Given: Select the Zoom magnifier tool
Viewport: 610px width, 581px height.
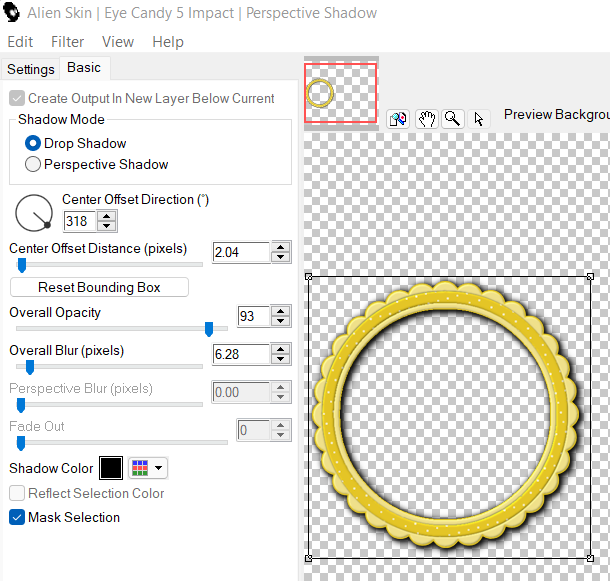Looking at the screenshot, I should point(453,119).
